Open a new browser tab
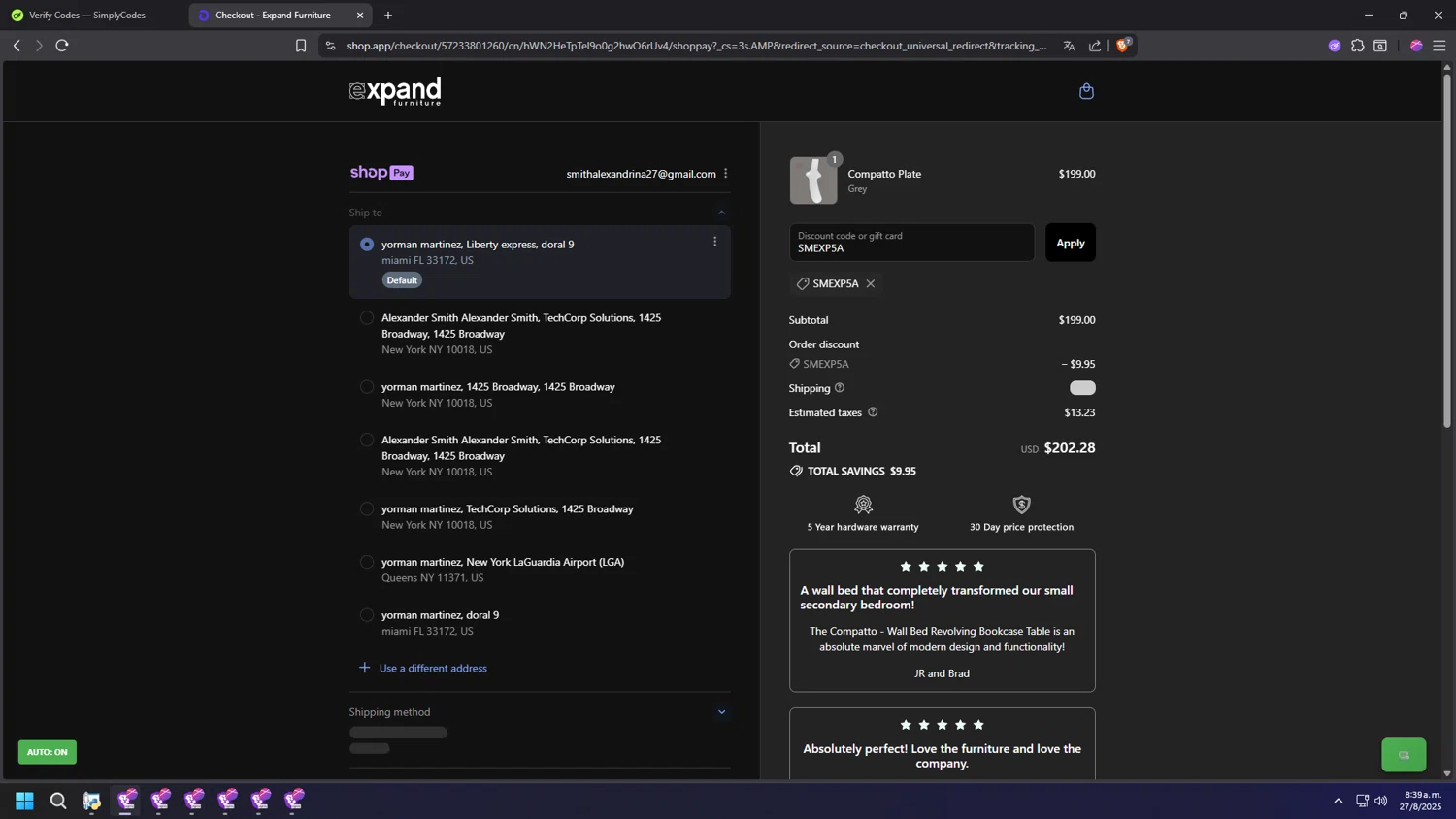1456x819 pixels. click(388, 16)
